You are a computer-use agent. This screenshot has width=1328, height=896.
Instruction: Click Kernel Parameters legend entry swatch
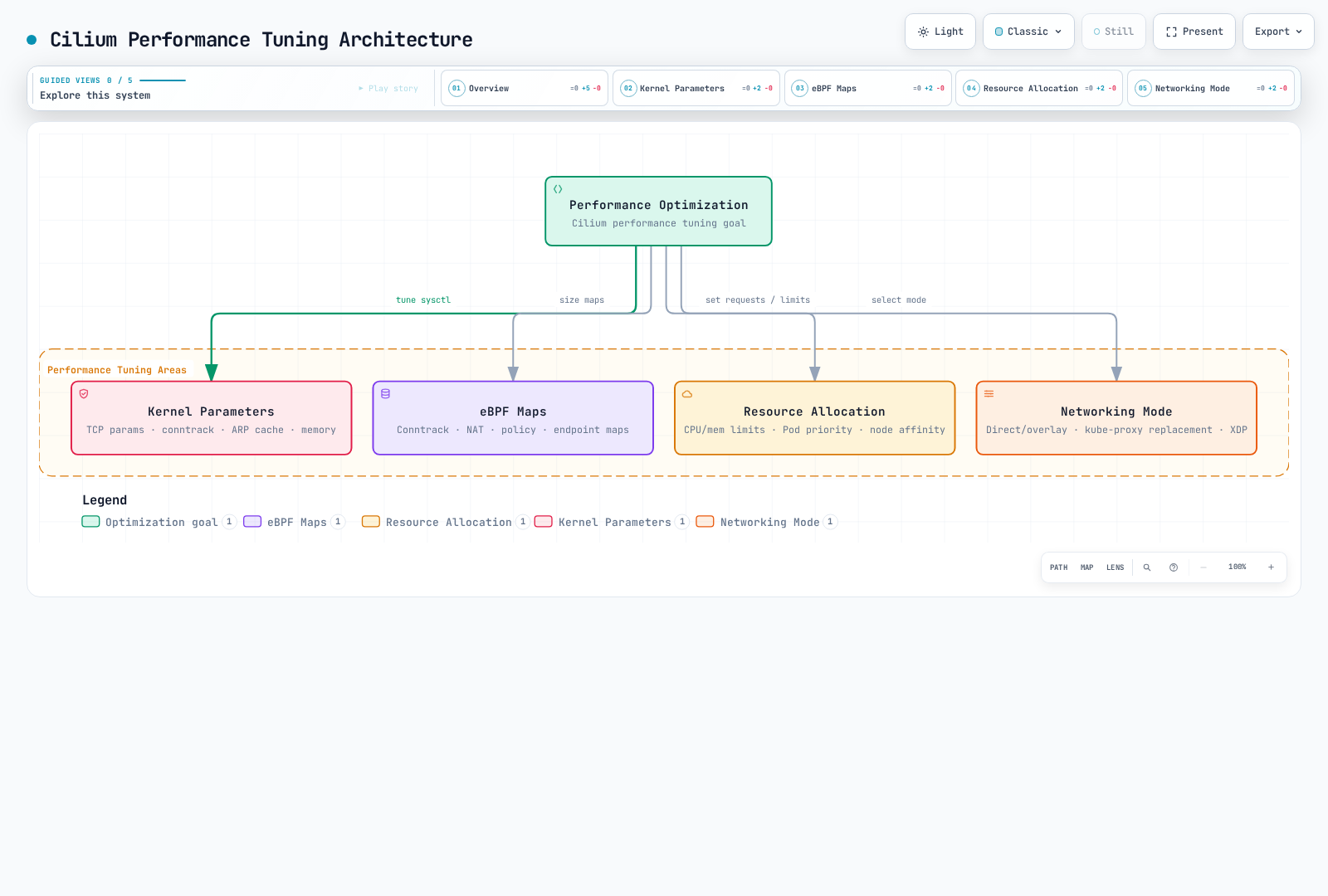pos(544,522)
